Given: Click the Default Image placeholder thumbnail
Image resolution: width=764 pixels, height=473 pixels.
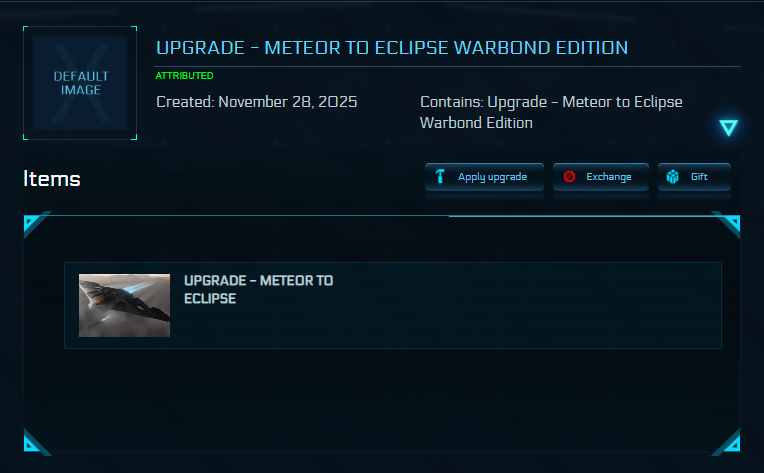Looking at the screenshot, I should [x=80, y=83].
